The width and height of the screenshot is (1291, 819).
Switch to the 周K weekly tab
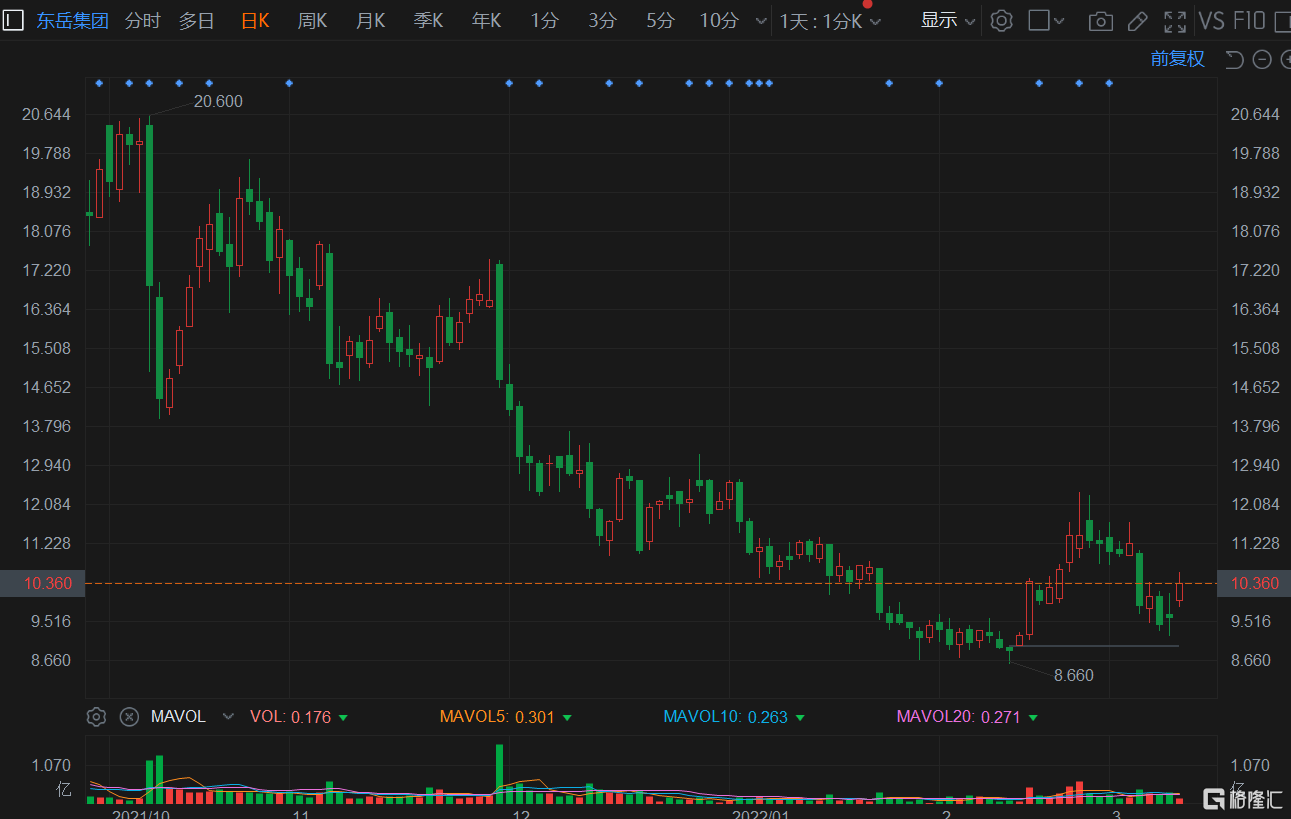[x=312, y=21]
